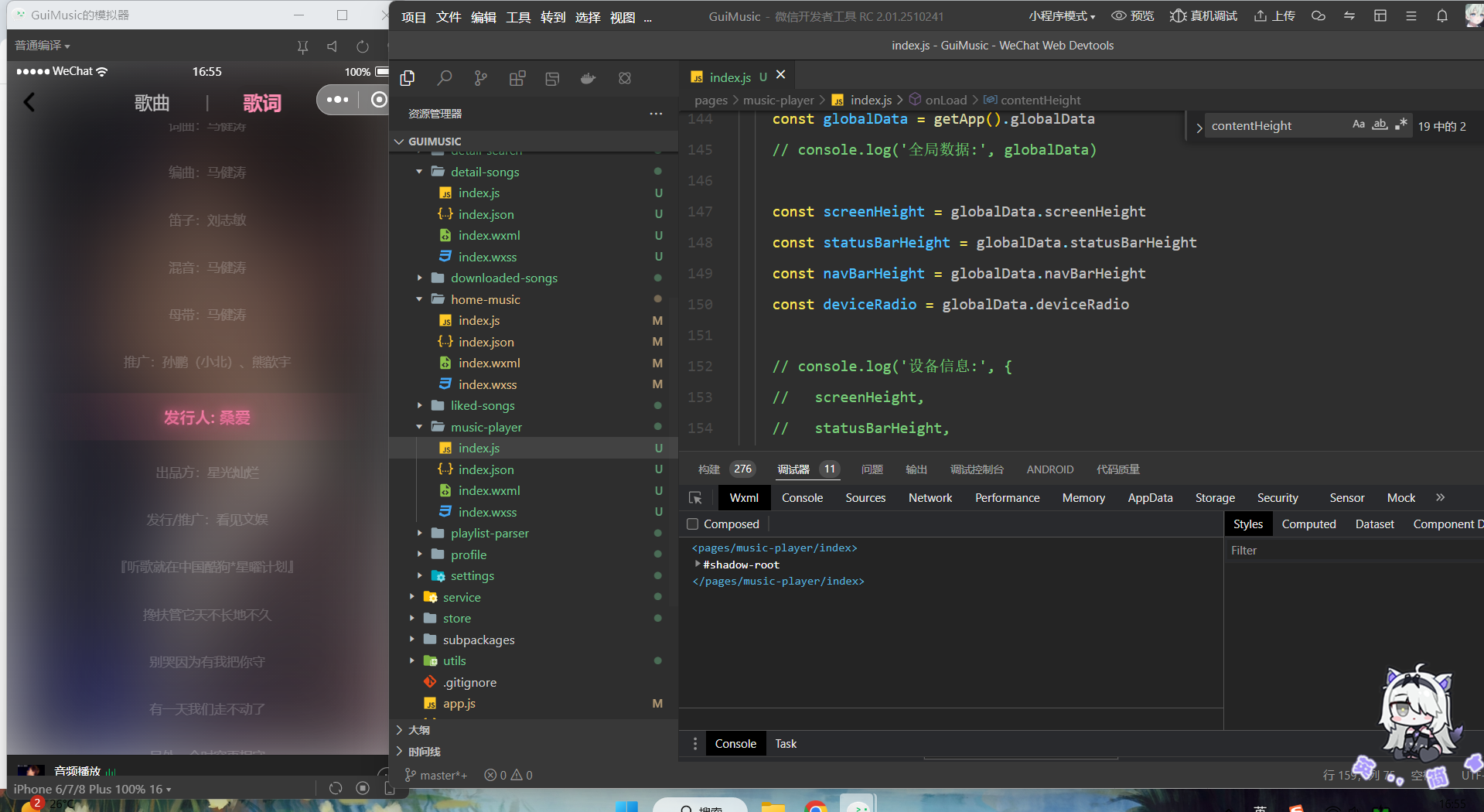Open the 小程序模式 dropdown
1484x812 pixels.
click(x=1061, y=16)
